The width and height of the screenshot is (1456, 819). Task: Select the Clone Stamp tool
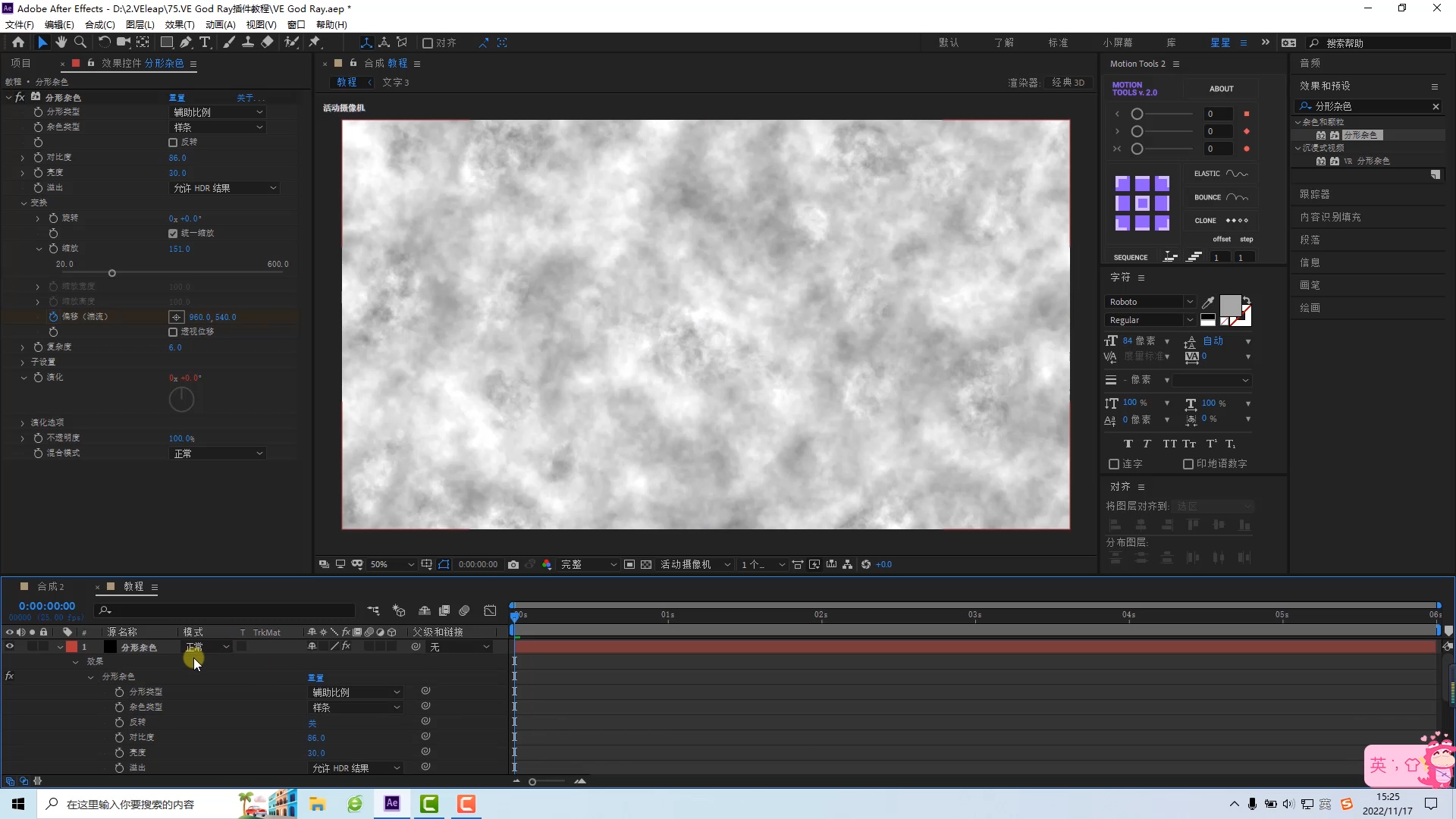coord(248,42)
